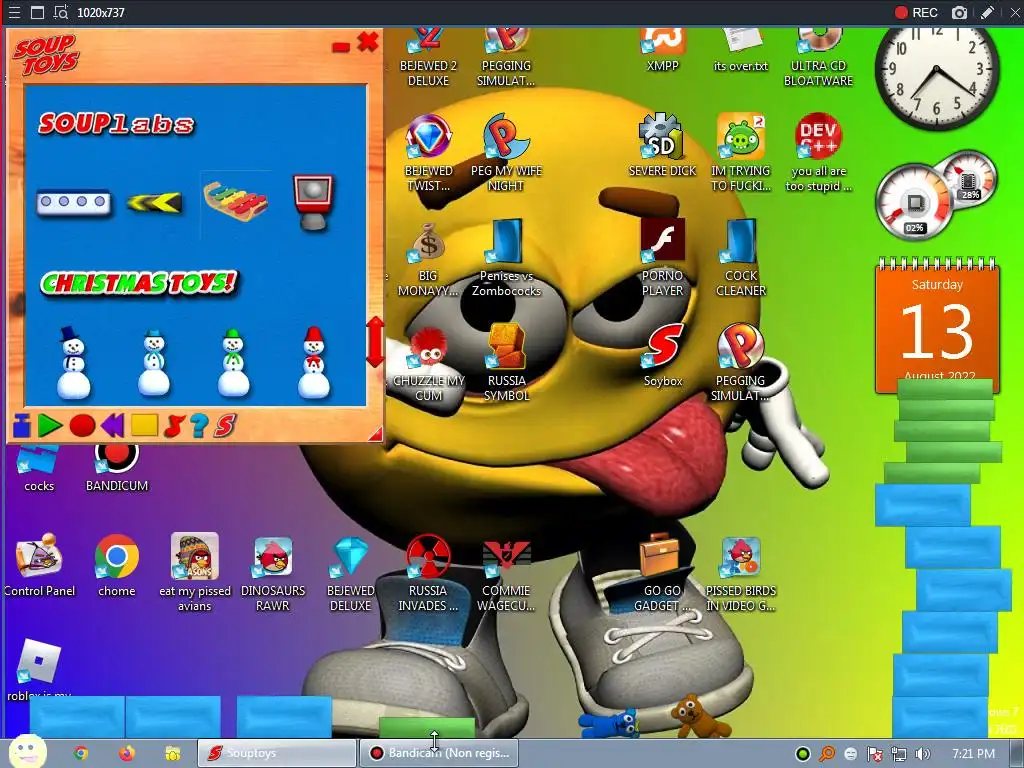The image size is (1024, 768).
Task: Click the find-window magnifier icon in recorder bar
Action: pyautogui.click(x=61, y=12)
